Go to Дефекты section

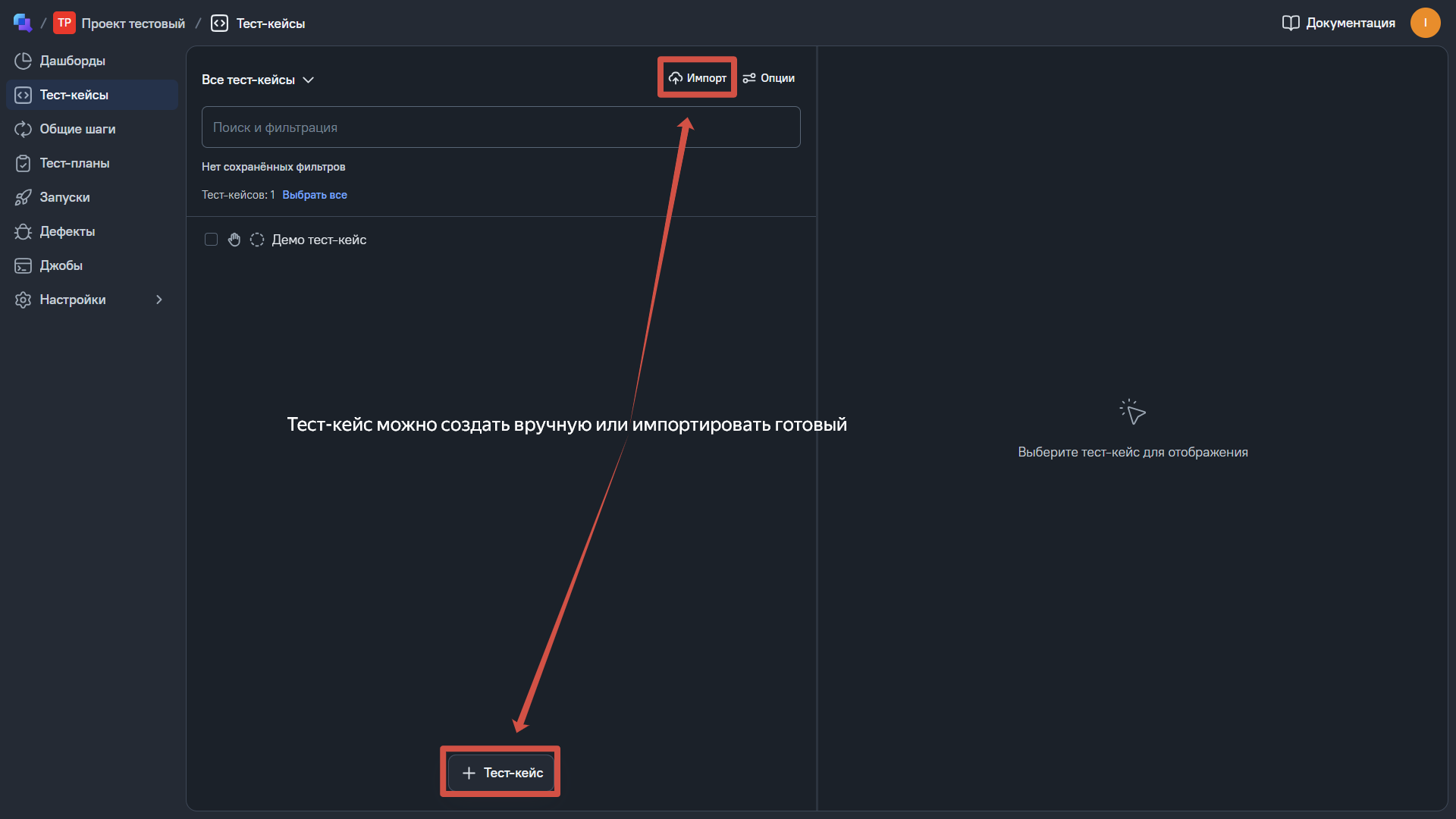(x=67, y=231)
